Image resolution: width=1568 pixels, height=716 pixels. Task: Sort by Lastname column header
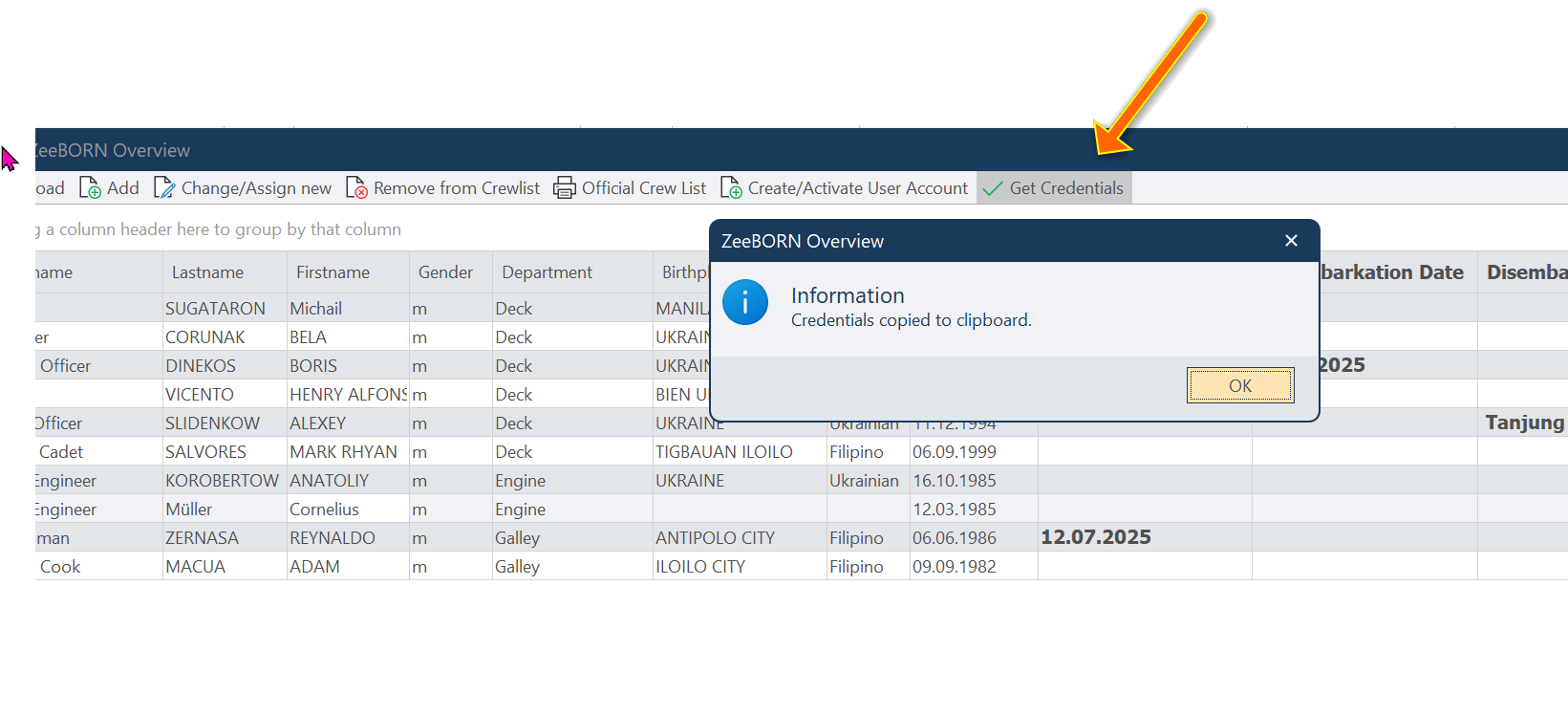pos(225,272)
